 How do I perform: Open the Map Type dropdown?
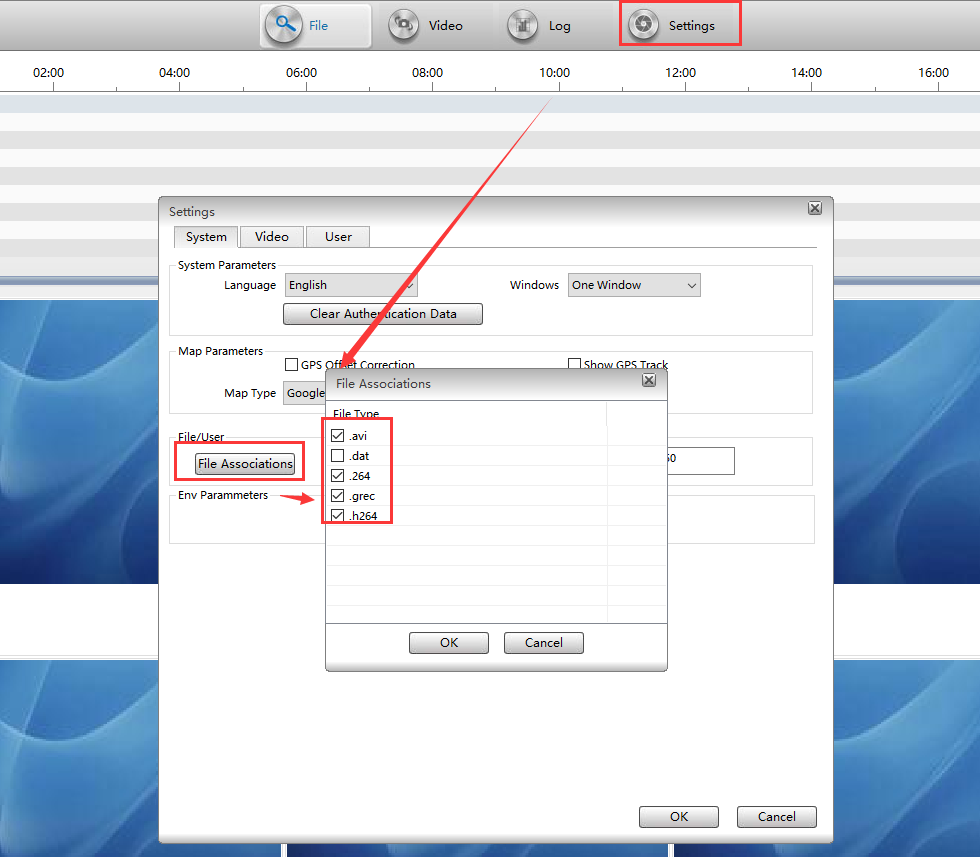[305, 393]
